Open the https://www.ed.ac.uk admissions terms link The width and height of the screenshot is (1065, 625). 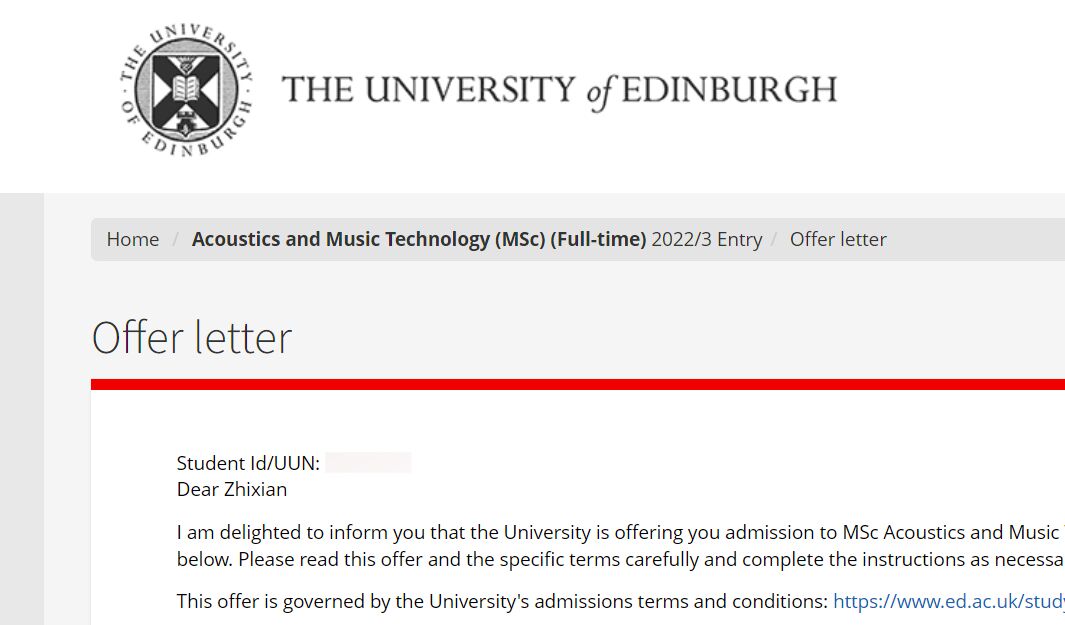(x=949, y=601)
